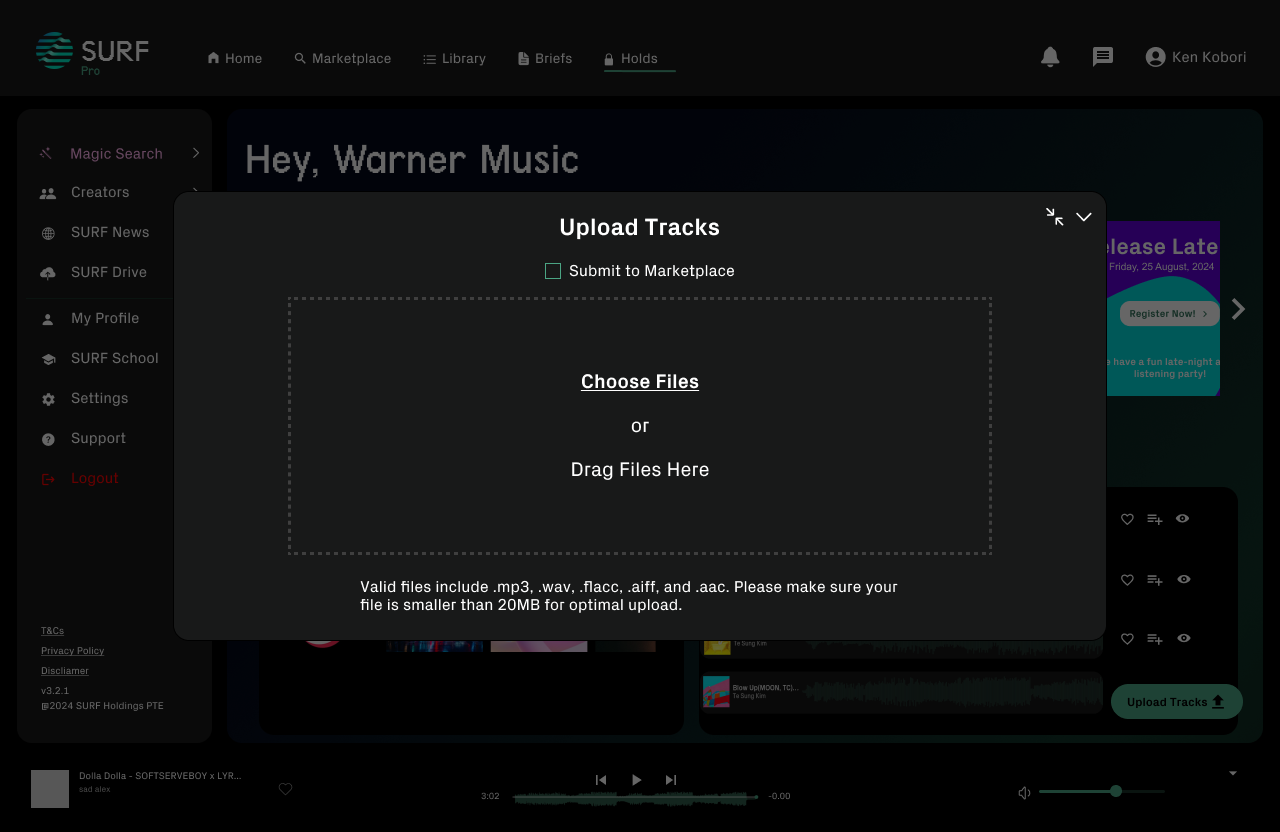Skip to the previous track in the player
Viewport: 1280px width, 832px height.
(601, 780)
